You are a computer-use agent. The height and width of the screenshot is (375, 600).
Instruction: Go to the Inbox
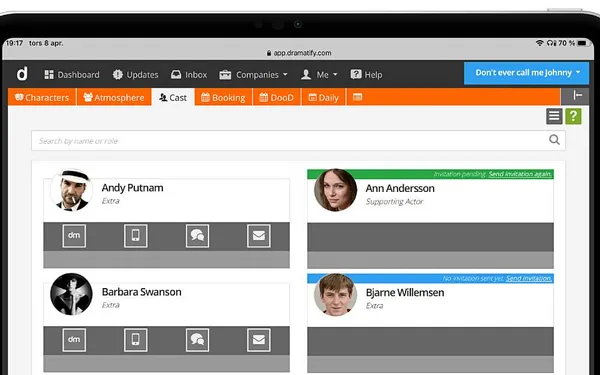point(189,75)
